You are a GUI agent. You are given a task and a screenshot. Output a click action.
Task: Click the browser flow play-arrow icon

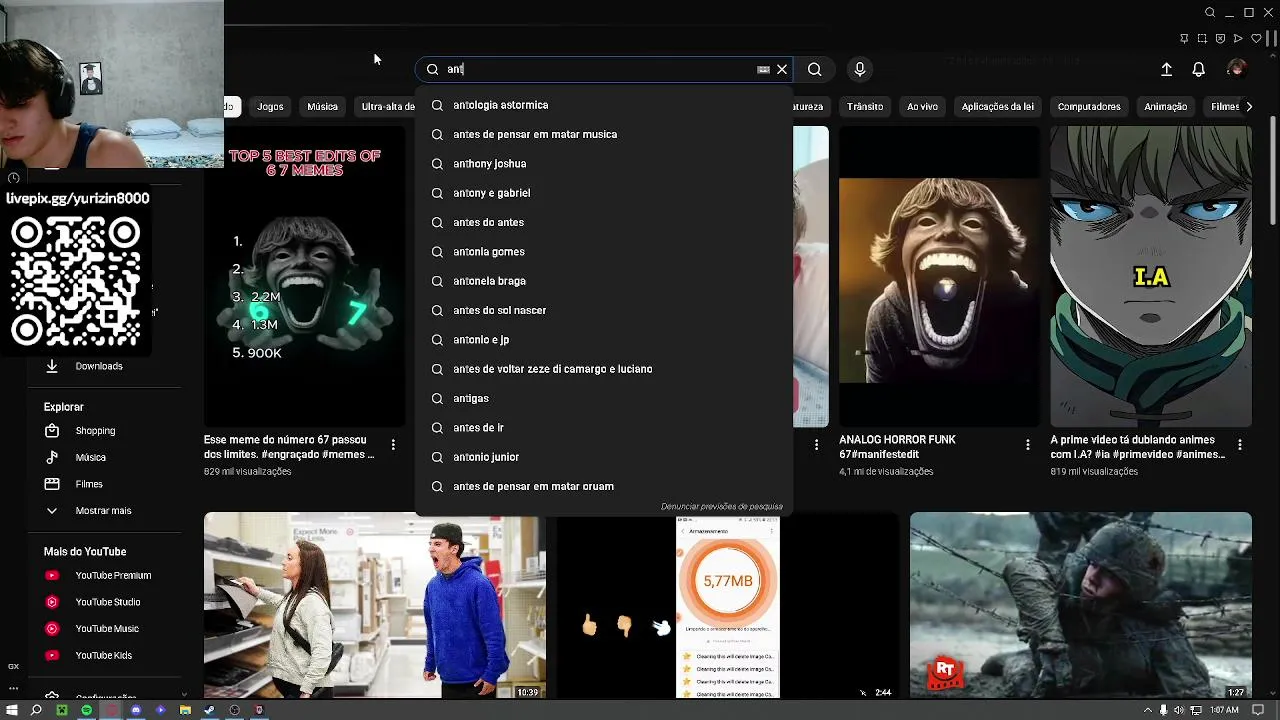click(x=1238, y=39)
